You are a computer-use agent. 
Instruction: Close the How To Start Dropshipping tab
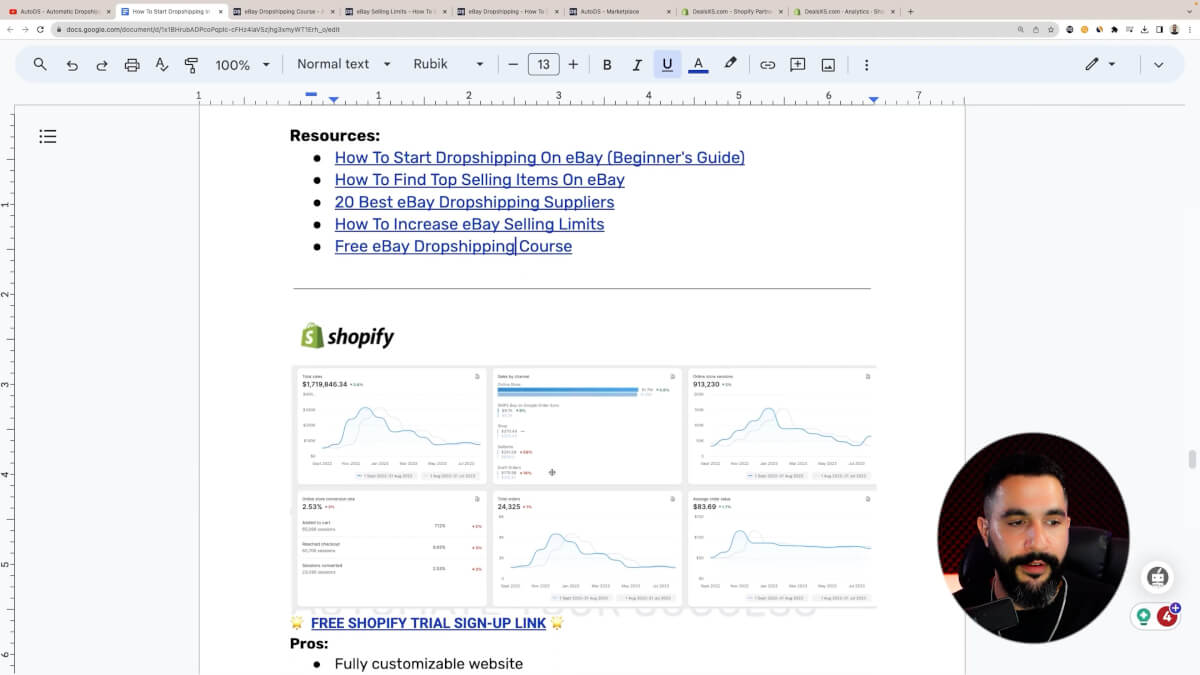tap(219, 11)
